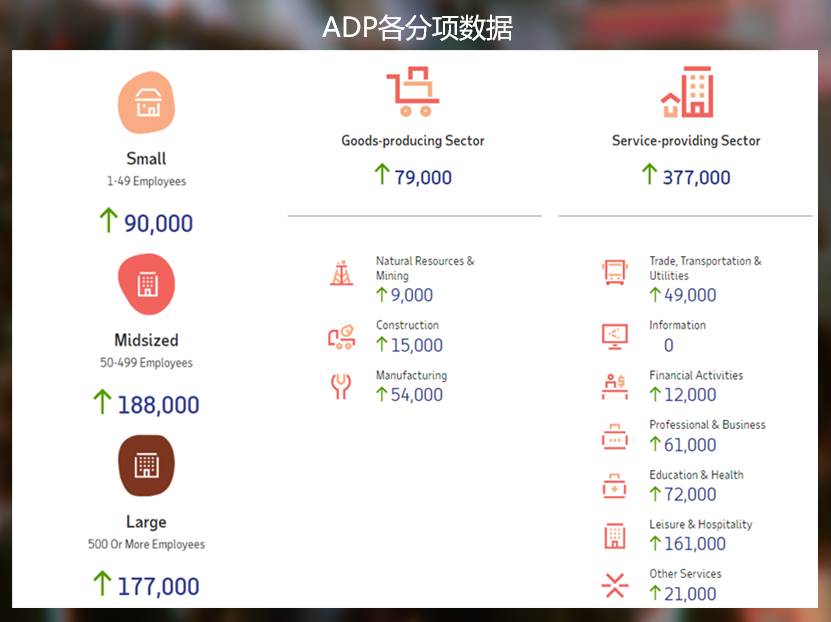This screenshot has height=622, width=831.
Task: Click the green arrow beside 377,000
Action: [x=650, y=174]
